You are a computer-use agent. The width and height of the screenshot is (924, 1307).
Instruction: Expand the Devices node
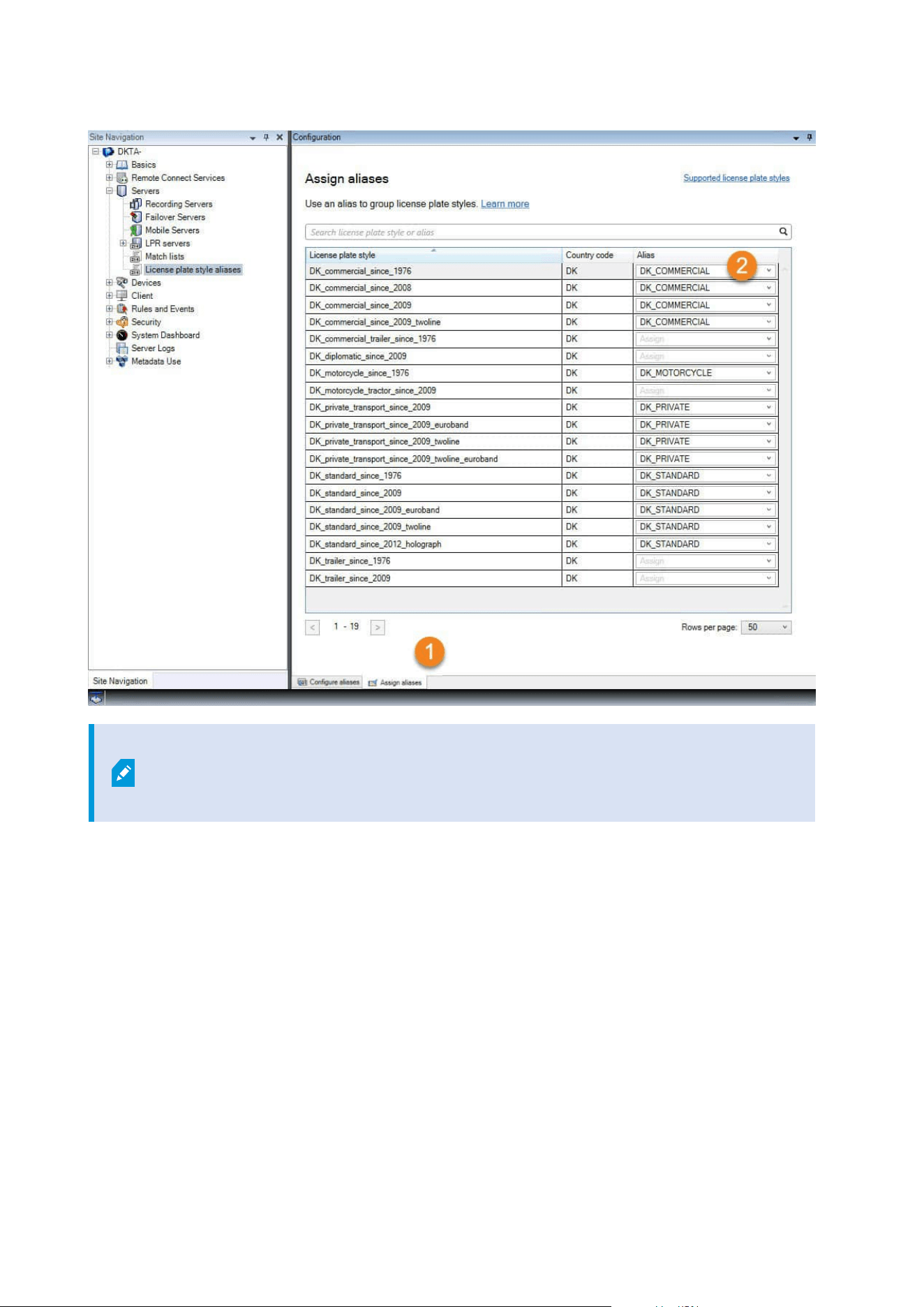click(x=110, y=283)
